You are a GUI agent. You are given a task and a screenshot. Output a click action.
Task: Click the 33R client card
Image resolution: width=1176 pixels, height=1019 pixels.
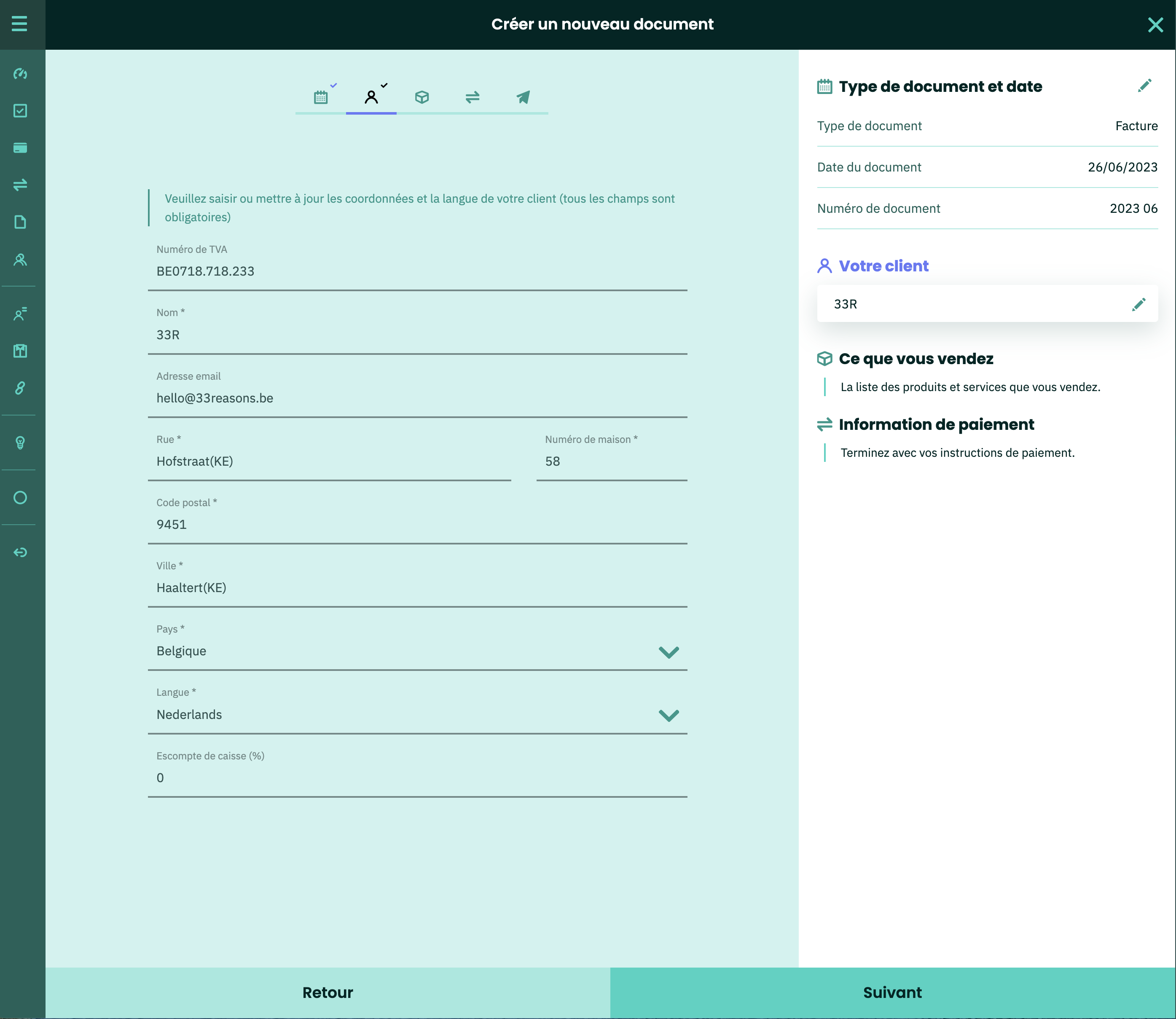coord(987,304)
